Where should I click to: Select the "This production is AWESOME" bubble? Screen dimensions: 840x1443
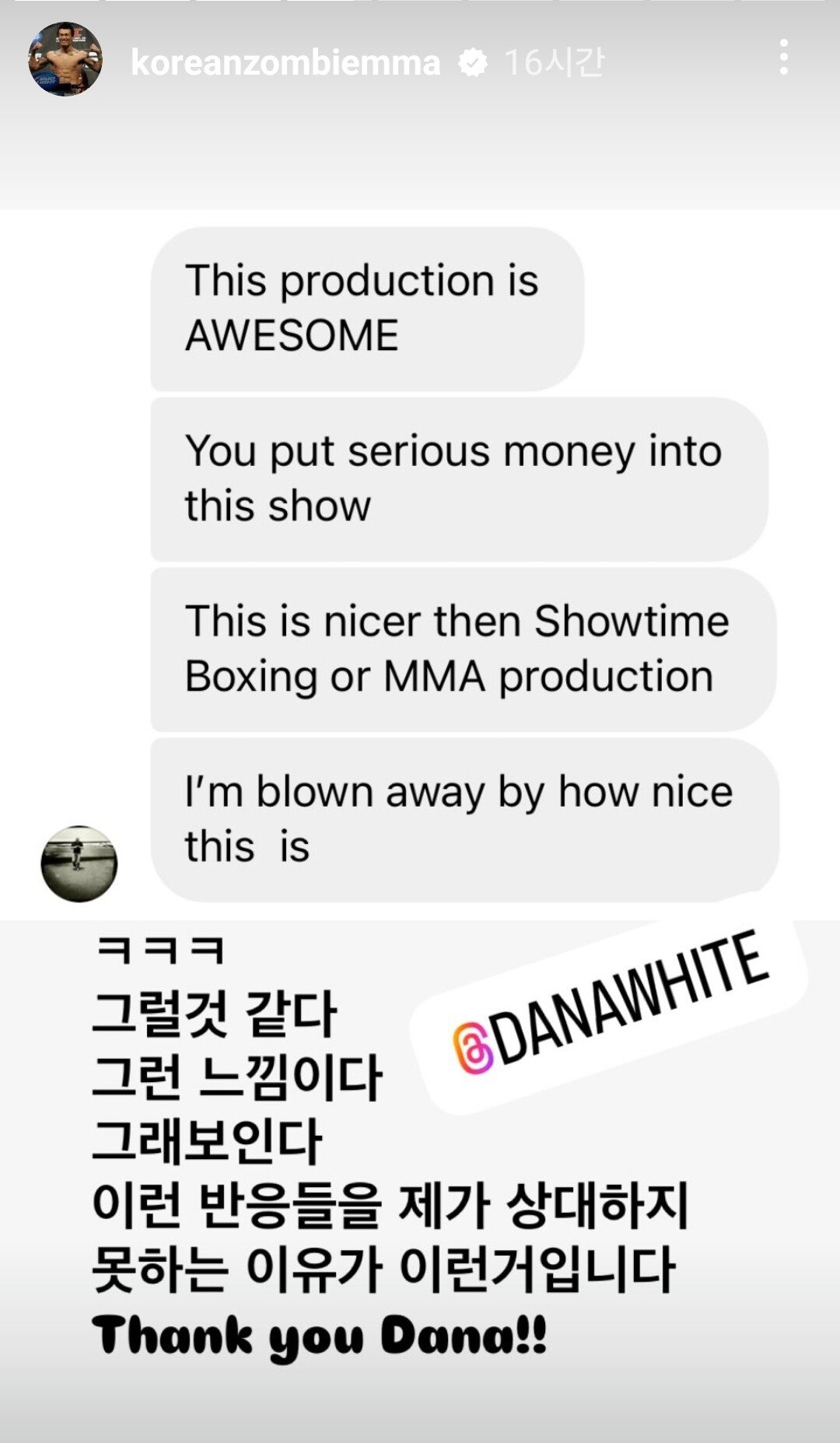click(x=367, y=309)
